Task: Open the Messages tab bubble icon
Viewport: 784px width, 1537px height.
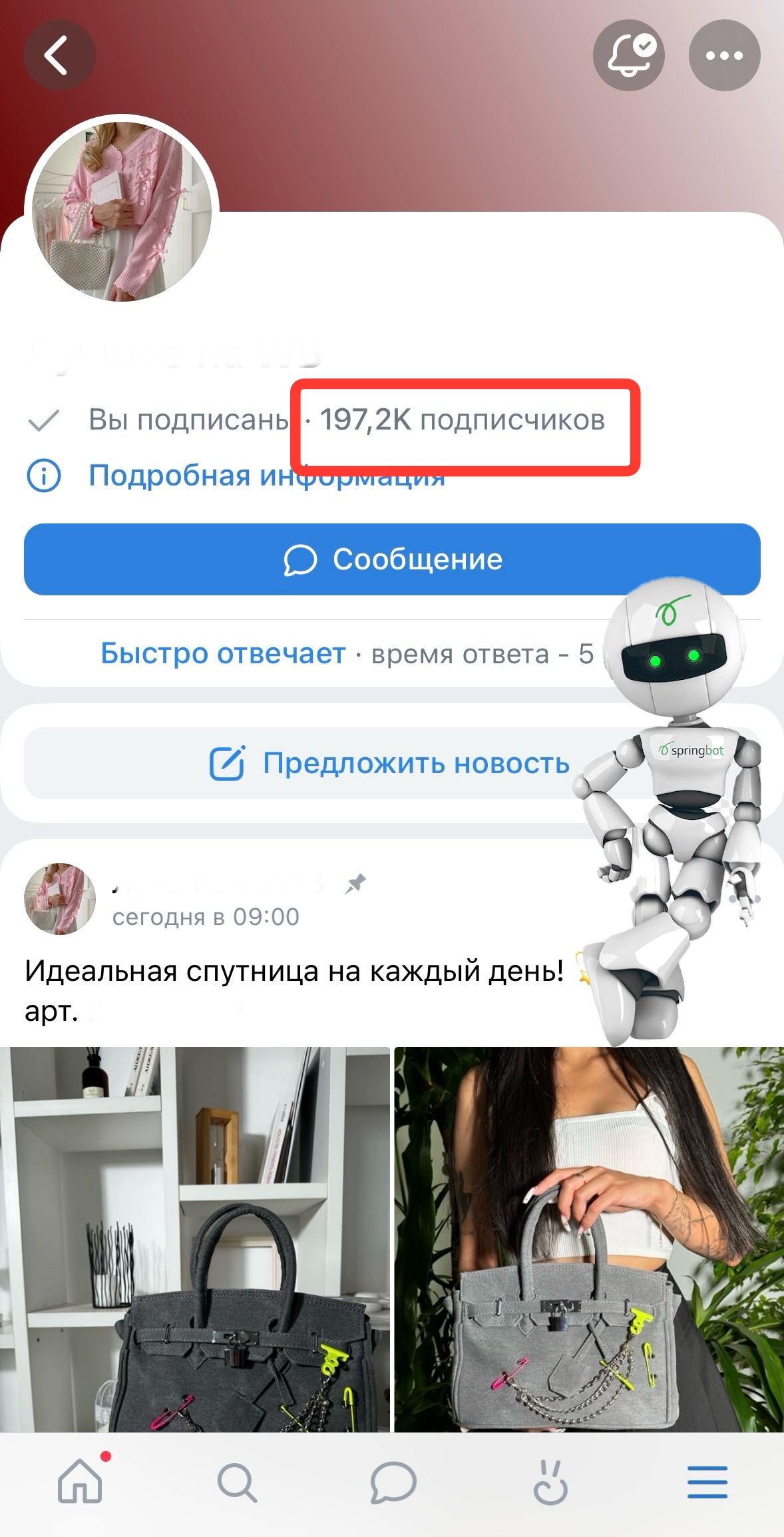Action: pos(393,1482)
